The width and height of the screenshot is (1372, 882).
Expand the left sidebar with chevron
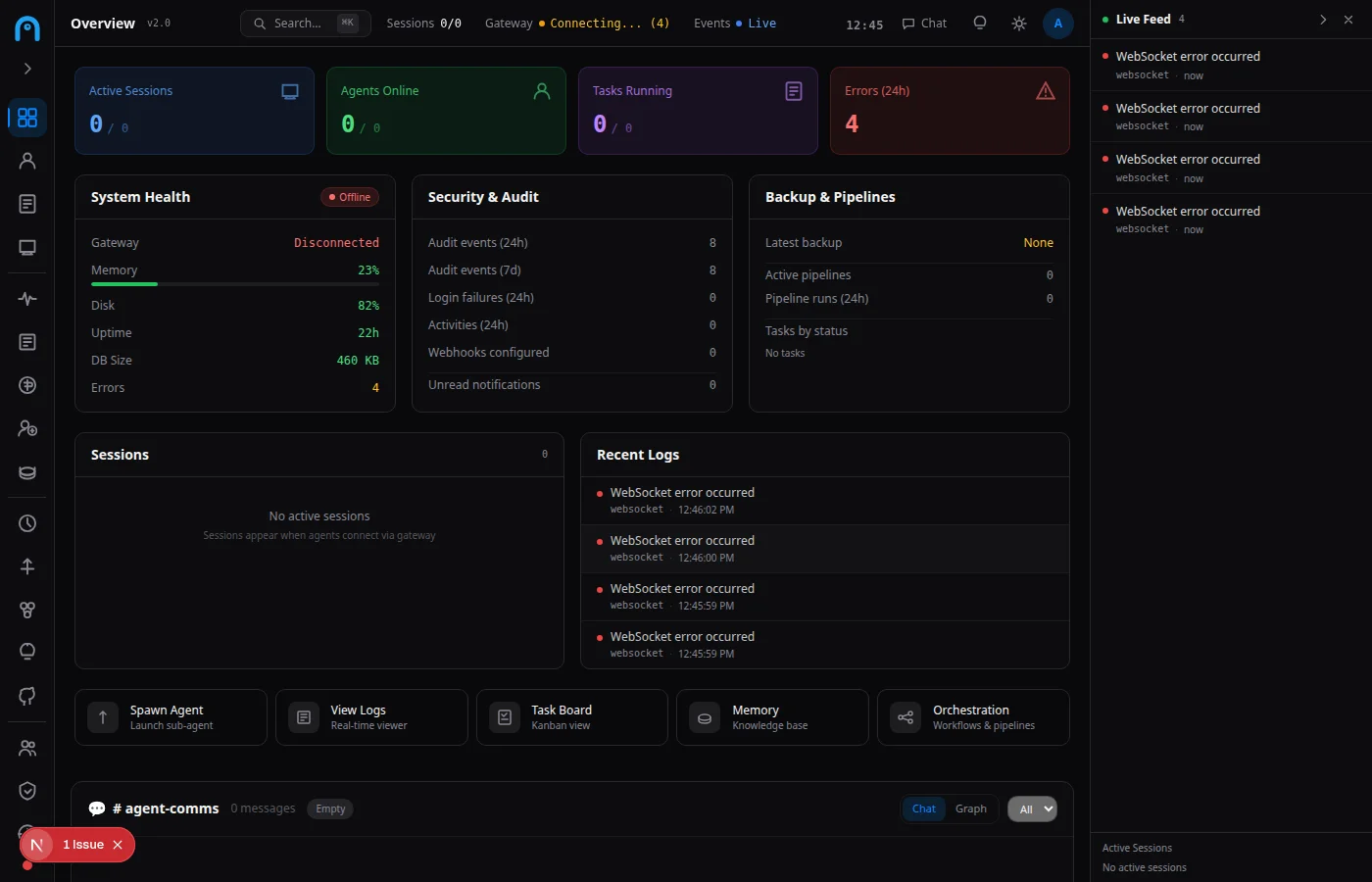[x=27, y=69]
